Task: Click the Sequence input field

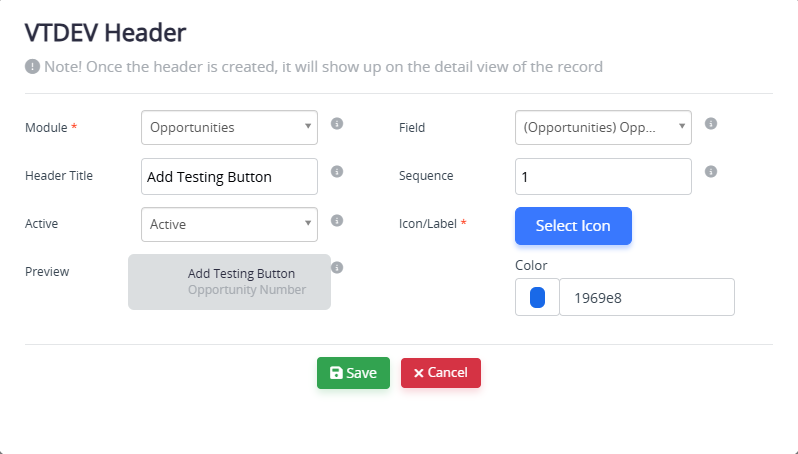Action: (603, 177)
